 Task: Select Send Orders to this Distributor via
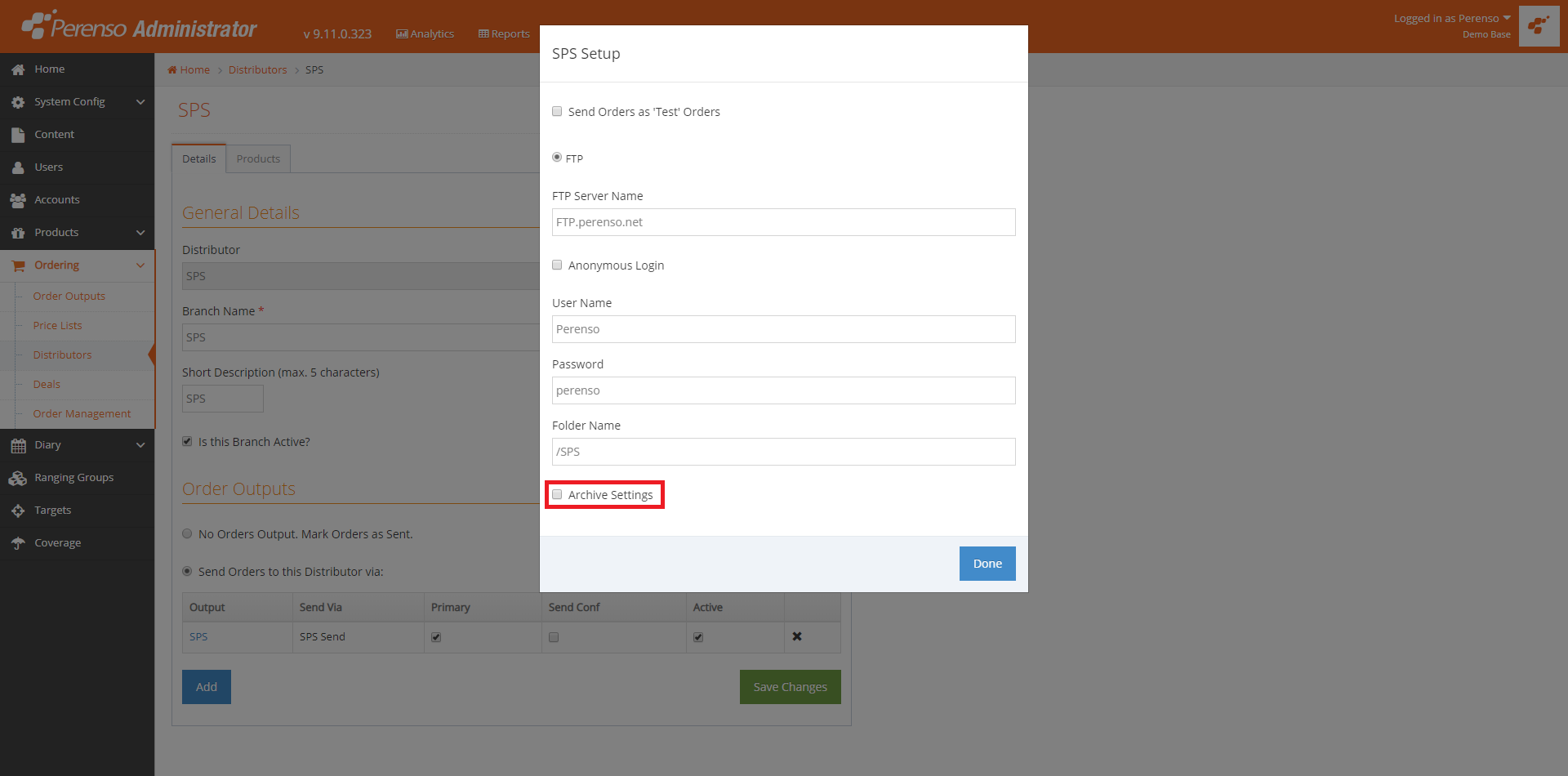click(187, 571)
